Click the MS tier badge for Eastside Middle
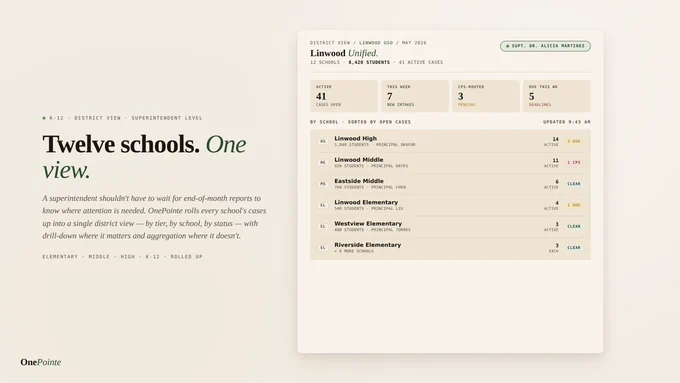This screenshot has width=680, height=383. 323,184
